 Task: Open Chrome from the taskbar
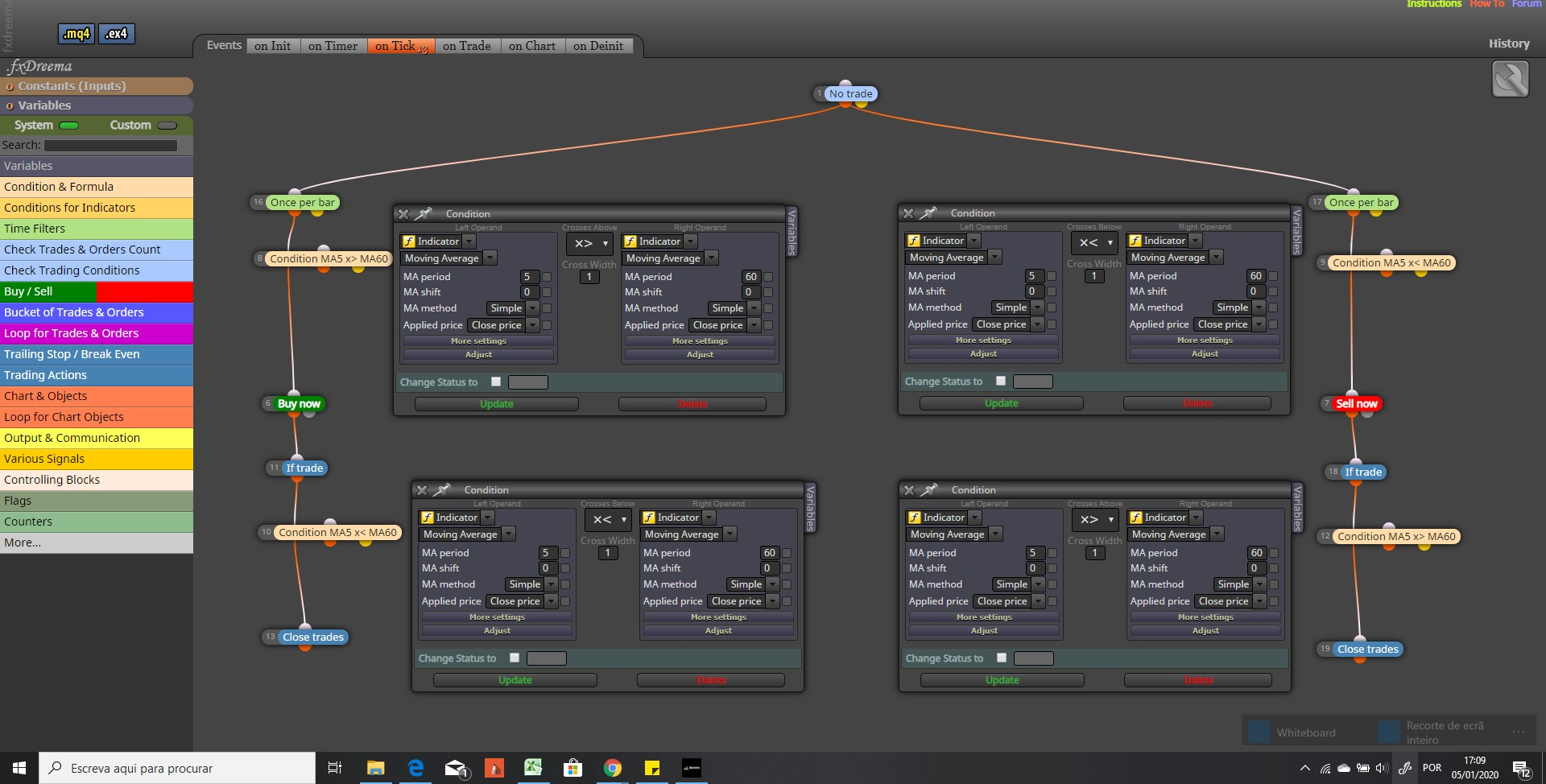tap(613, 768)
